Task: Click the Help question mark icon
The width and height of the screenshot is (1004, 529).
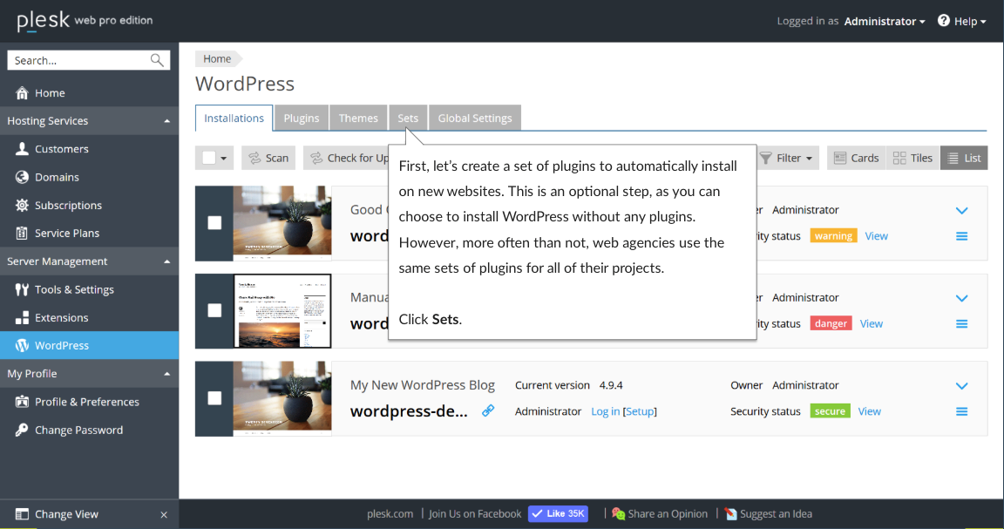Action: pyautogui.click(x=944, y=20)
